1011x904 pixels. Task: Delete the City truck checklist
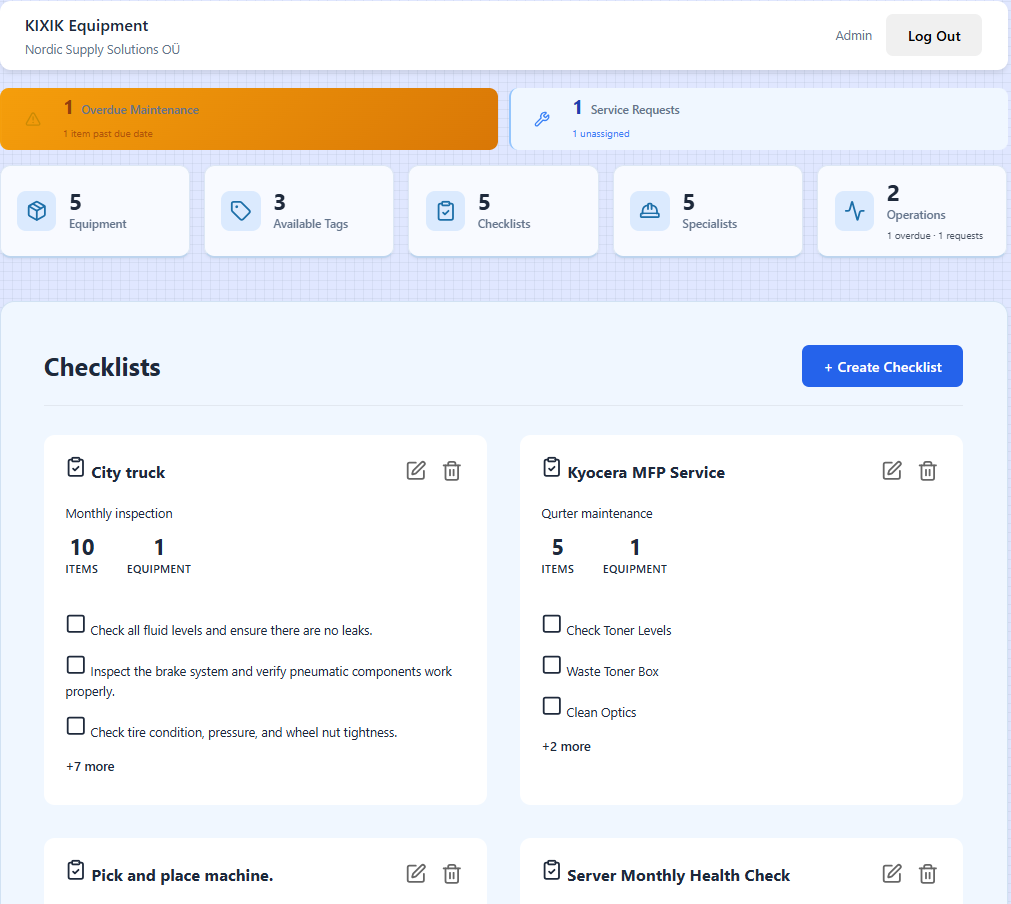[x=452, y=470]
